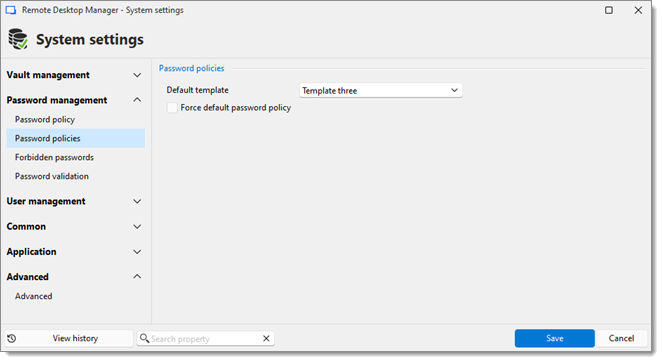Viewport: 662px width, 362px height.
Task: Expand the Common section
Action: coord(137,227)
